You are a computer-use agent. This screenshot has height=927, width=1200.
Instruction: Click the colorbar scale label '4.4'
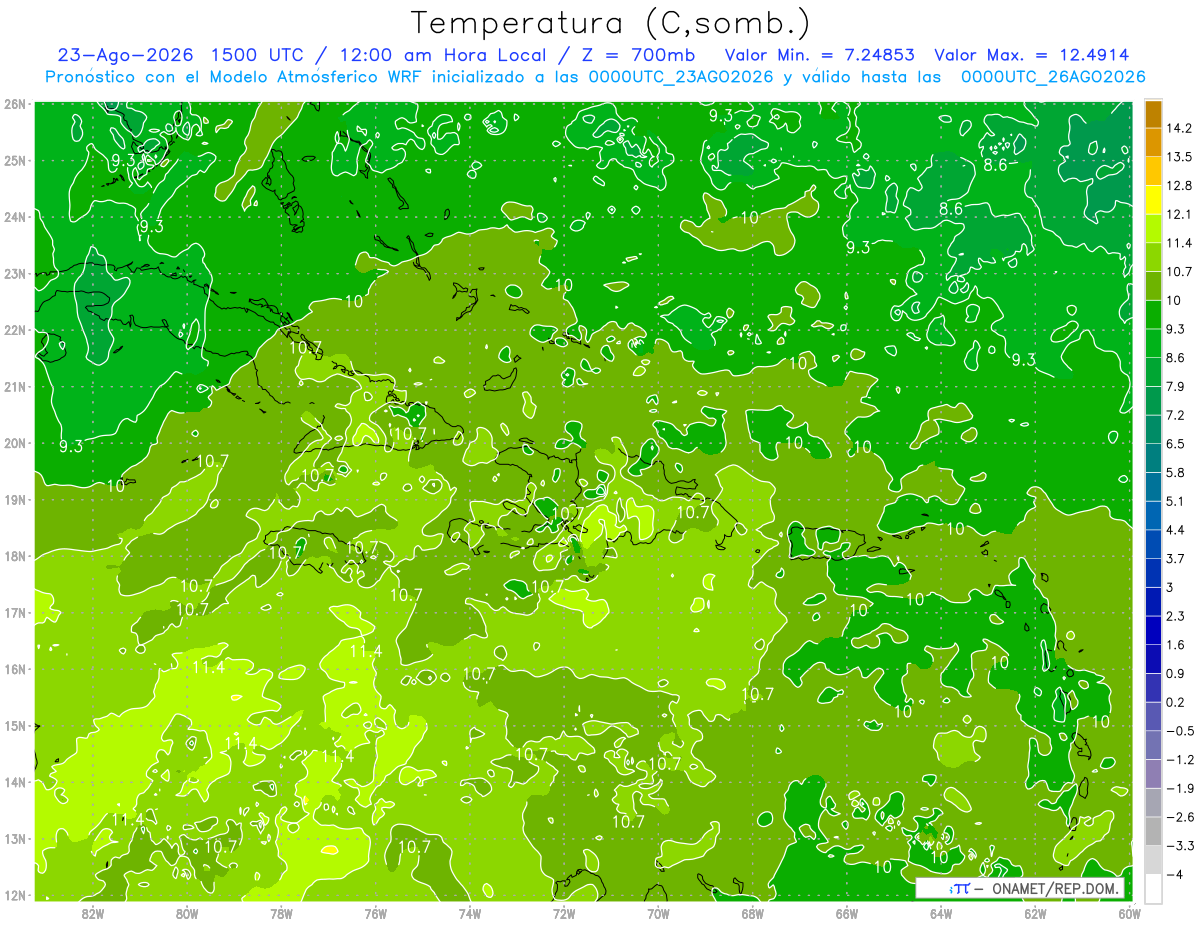pyautogui.click(x=1175, y=530)
